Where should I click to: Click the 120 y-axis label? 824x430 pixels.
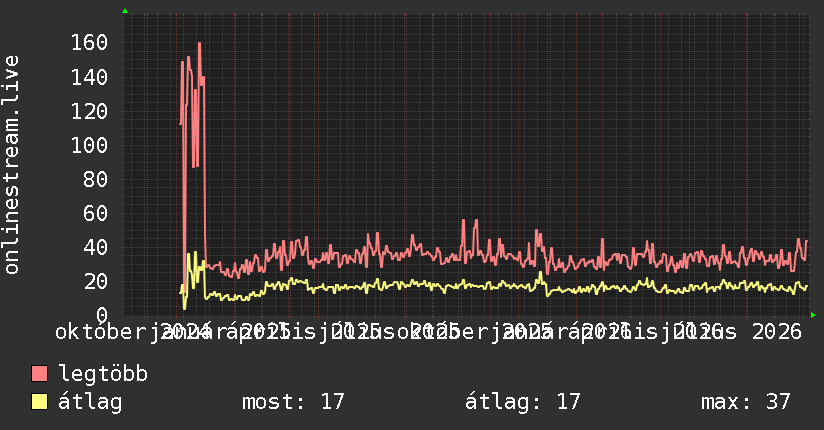(x=89, y=111)
